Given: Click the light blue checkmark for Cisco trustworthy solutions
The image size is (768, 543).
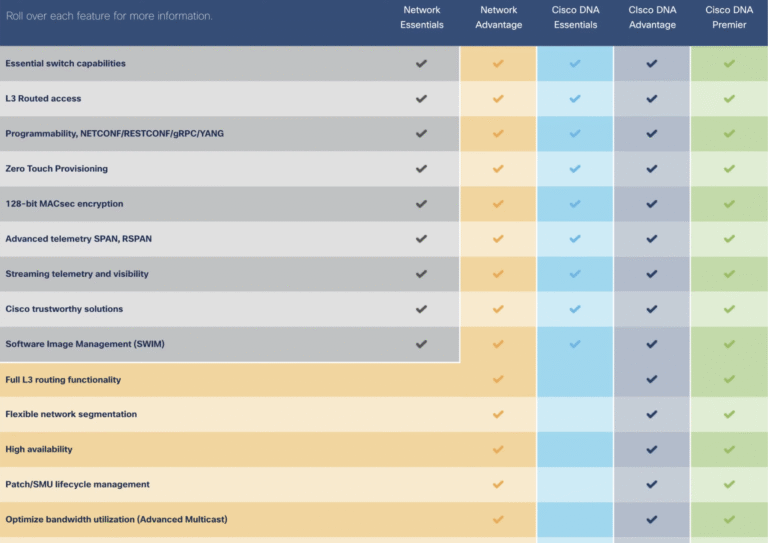Looking at the screenshot, I should (575, 309).
